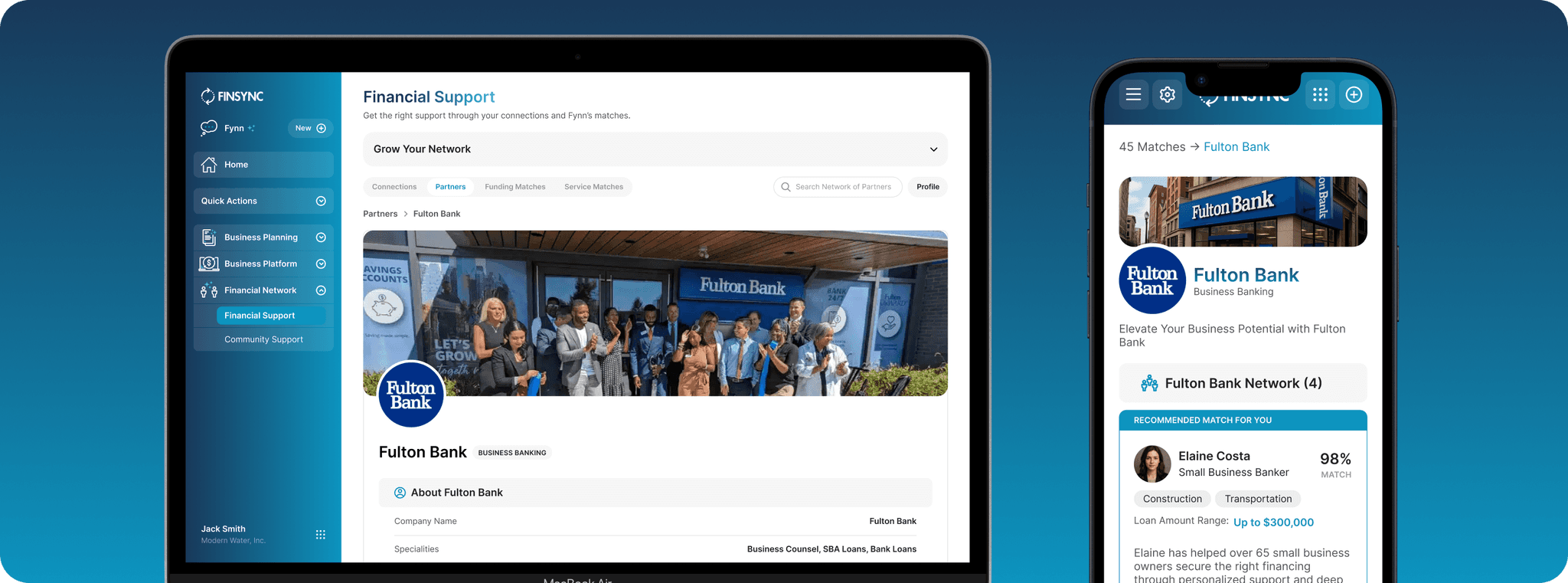The width and height of the screenshot is (1568, 583).
Task: Click the search magnifier icon in partner search
Action: pyautogui.click(x=786, y=187)
